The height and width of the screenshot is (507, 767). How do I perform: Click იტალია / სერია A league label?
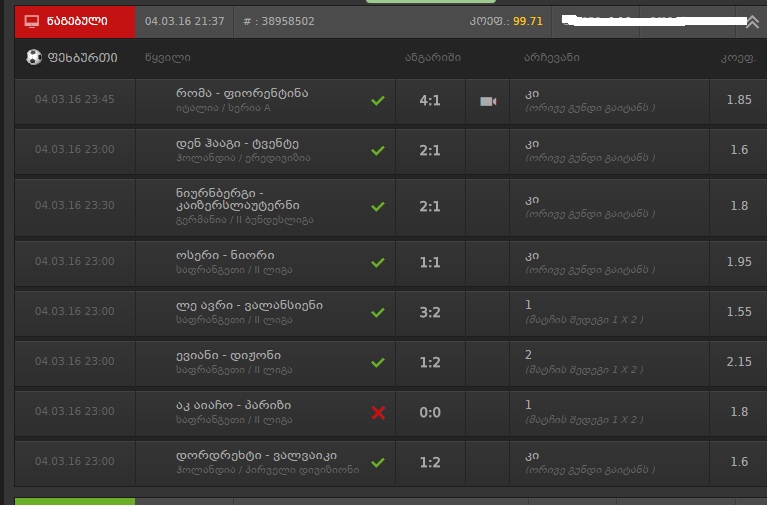click(223, 108)
